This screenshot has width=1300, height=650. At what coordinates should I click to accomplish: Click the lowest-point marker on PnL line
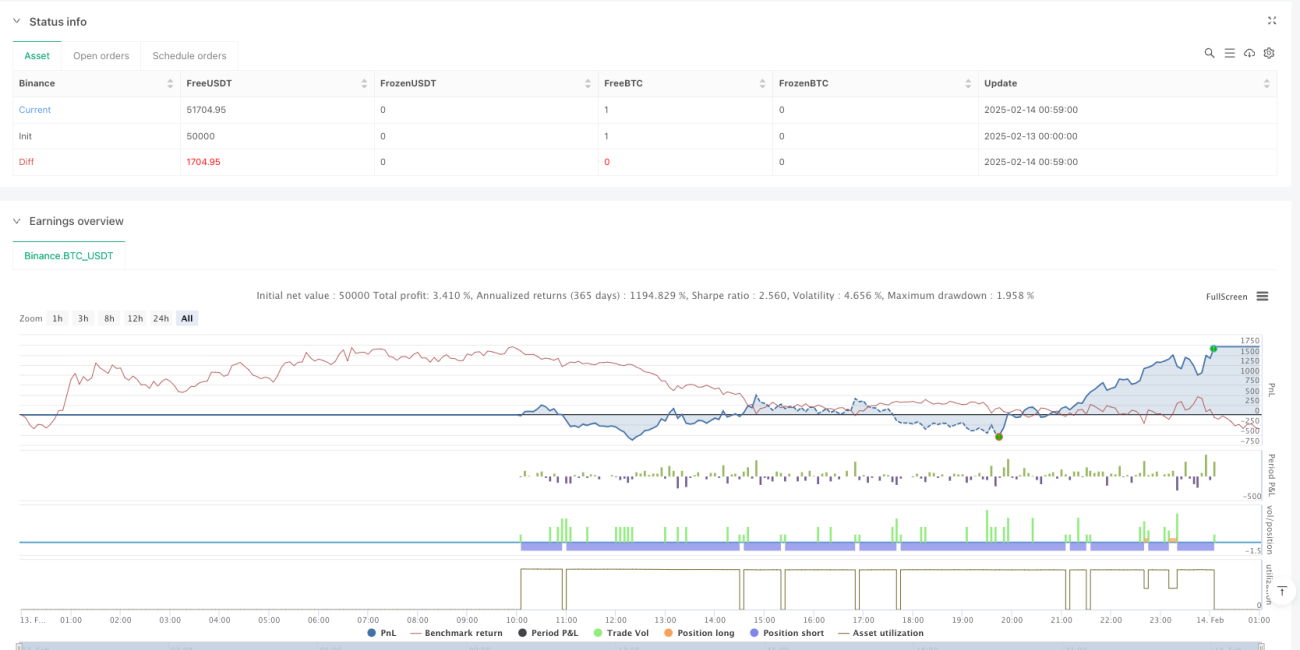(x=999, y=436)
